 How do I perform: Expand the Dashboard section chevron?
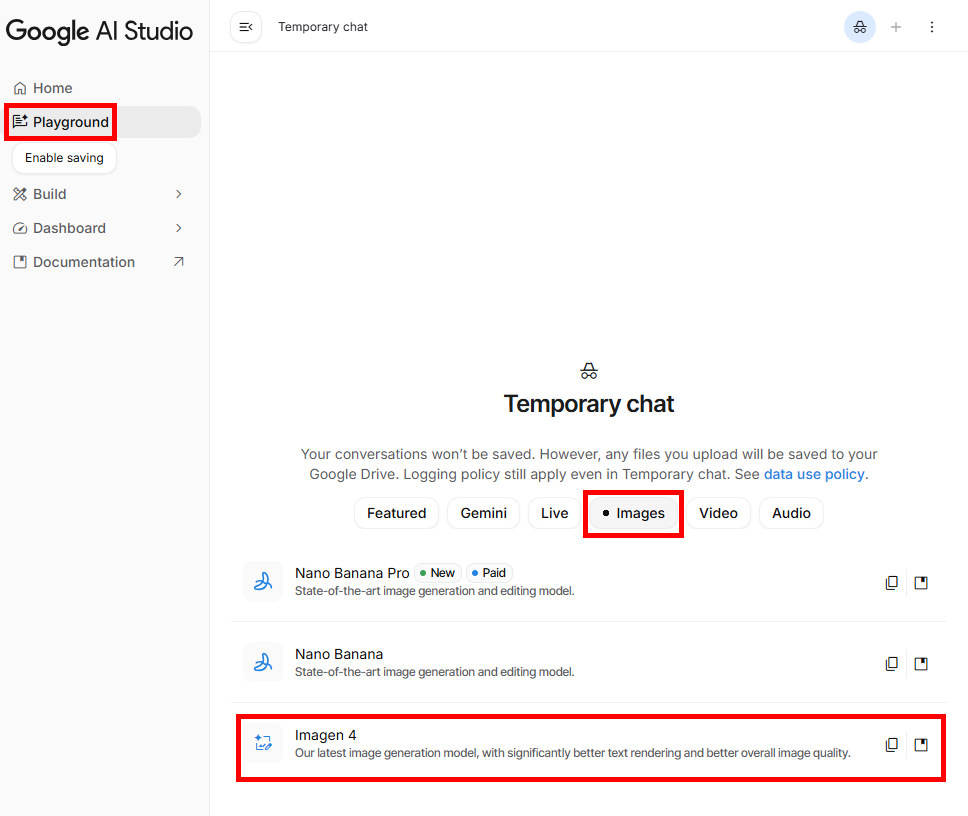178,228
